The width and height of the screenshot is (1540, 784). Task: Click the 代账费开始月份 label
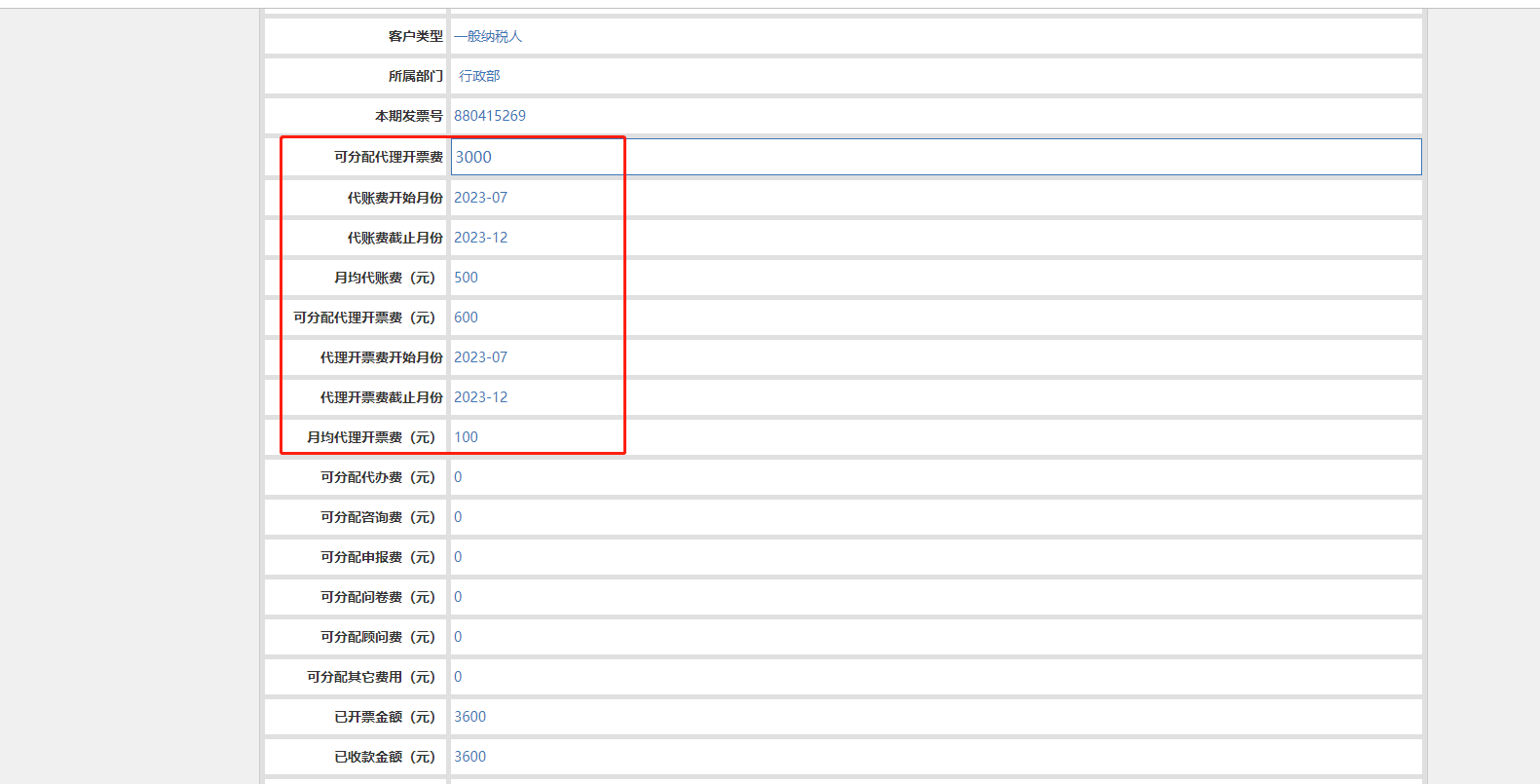395,198
